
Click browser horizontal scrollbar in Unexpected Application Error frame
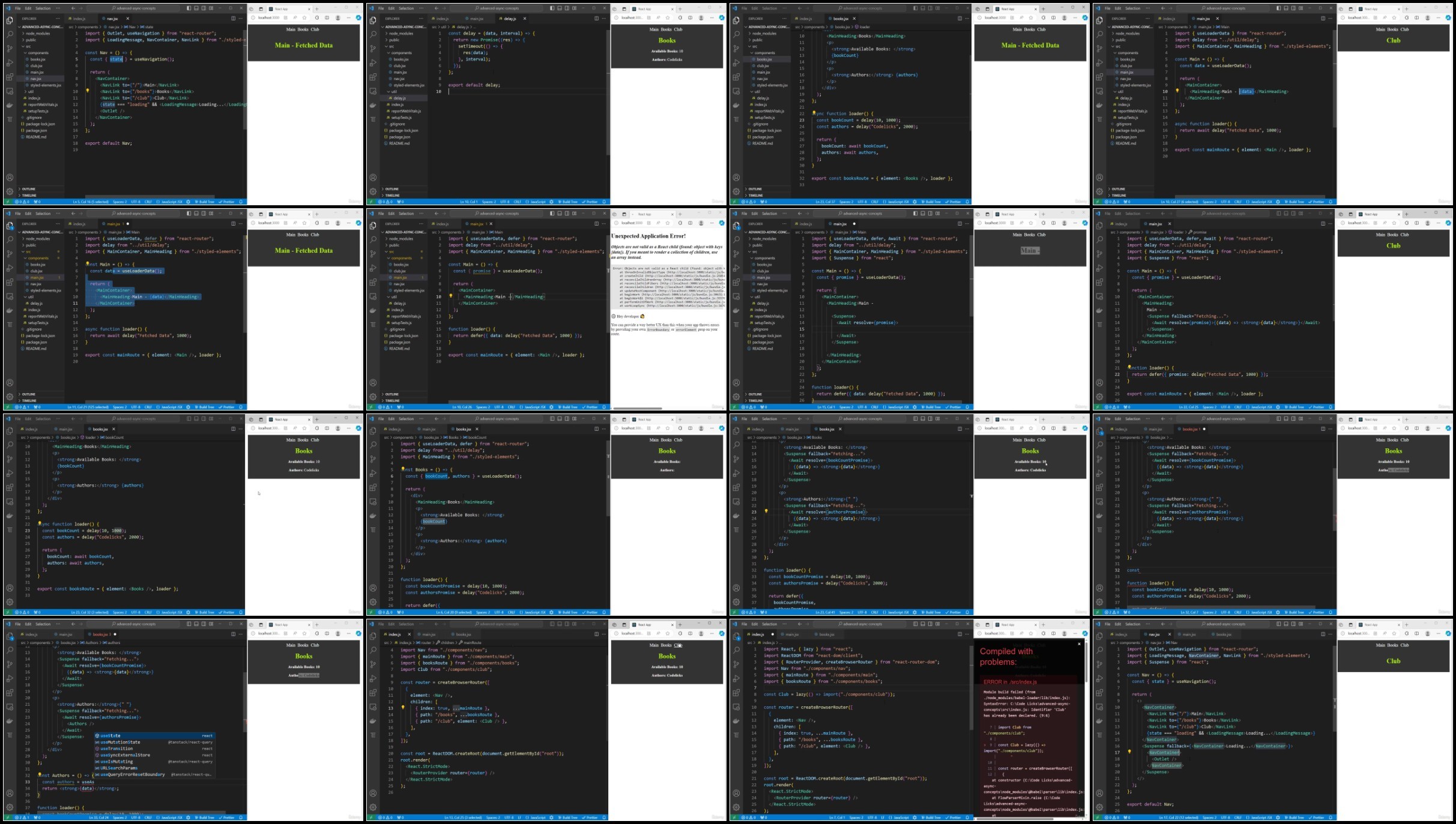pyautogui.click(x=638, y=408)
